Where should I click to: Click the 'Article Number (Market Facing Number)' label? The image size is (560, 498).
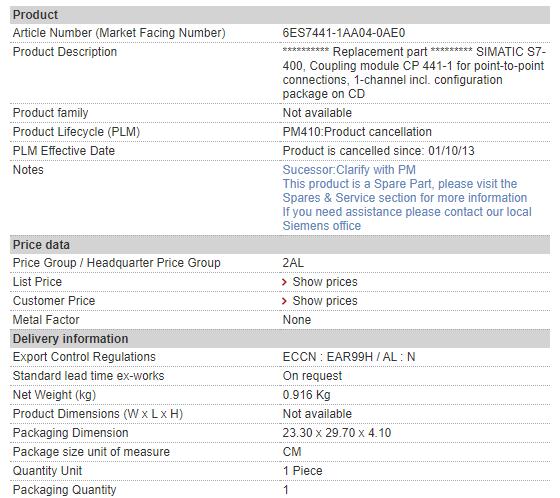[x=119, y=33]
